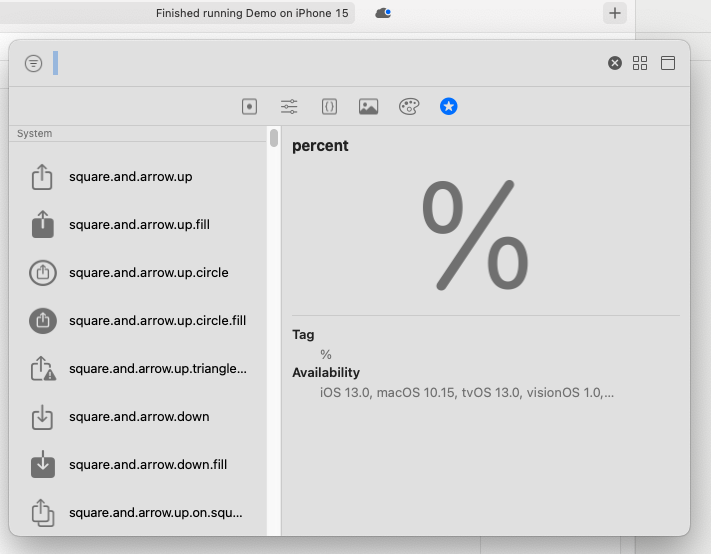Screen dimensions: 711x554
Task: Click the symbol list scrollbar thumb
Action: pos(274,138)
